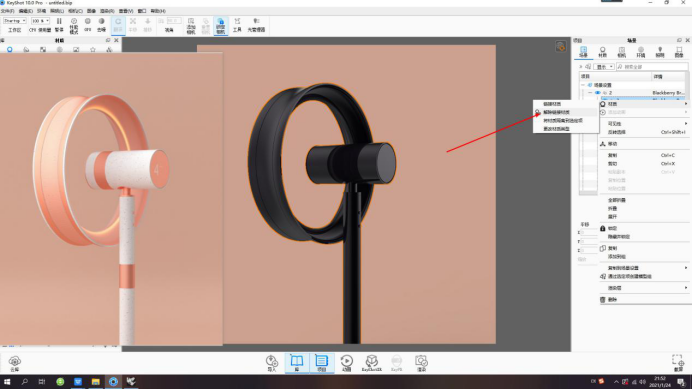
Task: Collapse the Scene Sets tree node
Action: point(583,85)
